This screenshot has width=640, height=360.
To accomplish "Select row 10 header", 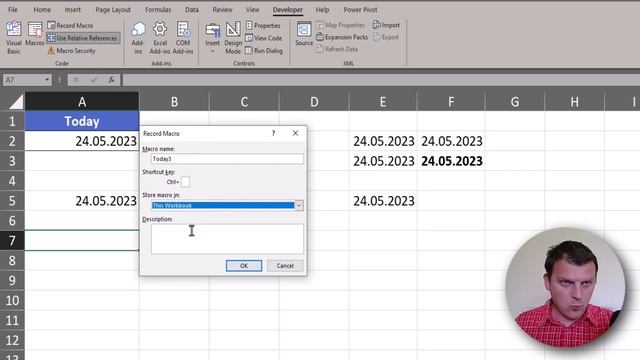I will pyautogui.click(x=12, y=300).
